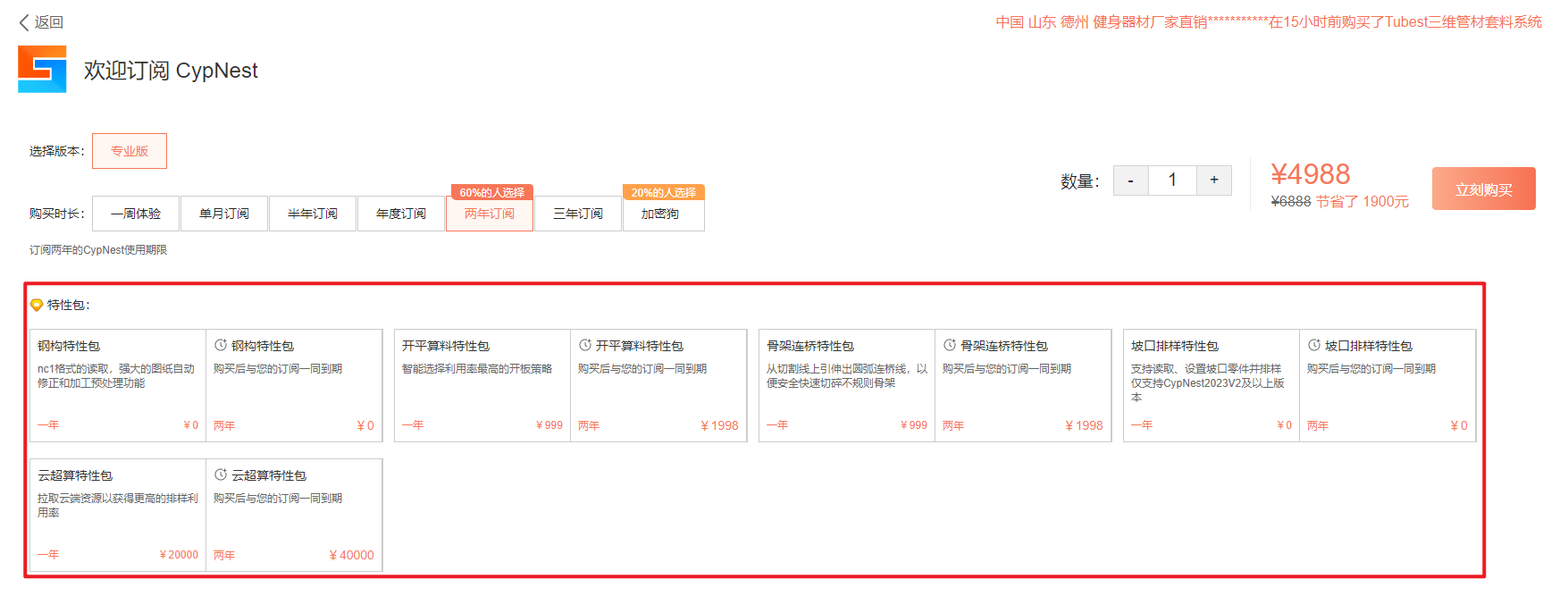1568x596 pixels.
Task: Decrease quantity with the minus button
Action: click(1131, 180)
